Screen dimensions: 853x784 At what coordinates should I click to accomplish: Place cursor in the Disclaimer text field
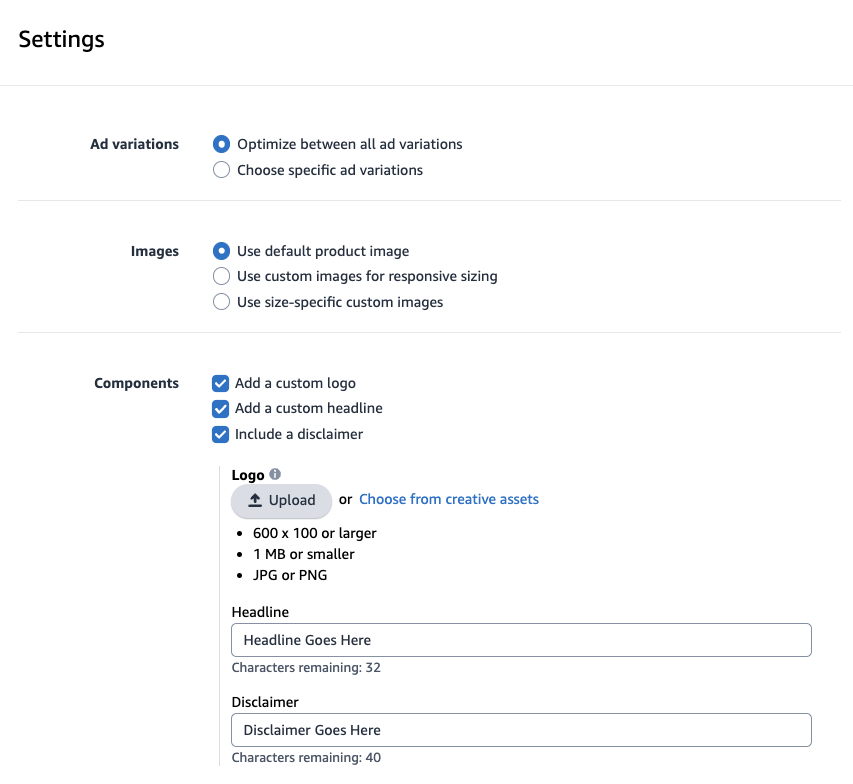520,730
